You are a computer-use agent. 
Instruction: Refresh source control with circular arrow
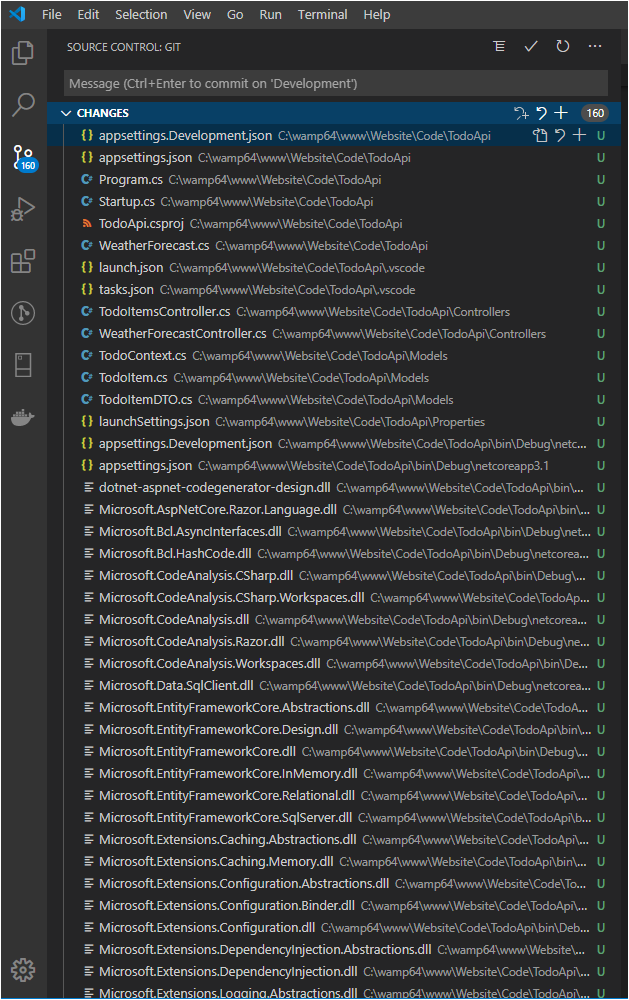563,46
